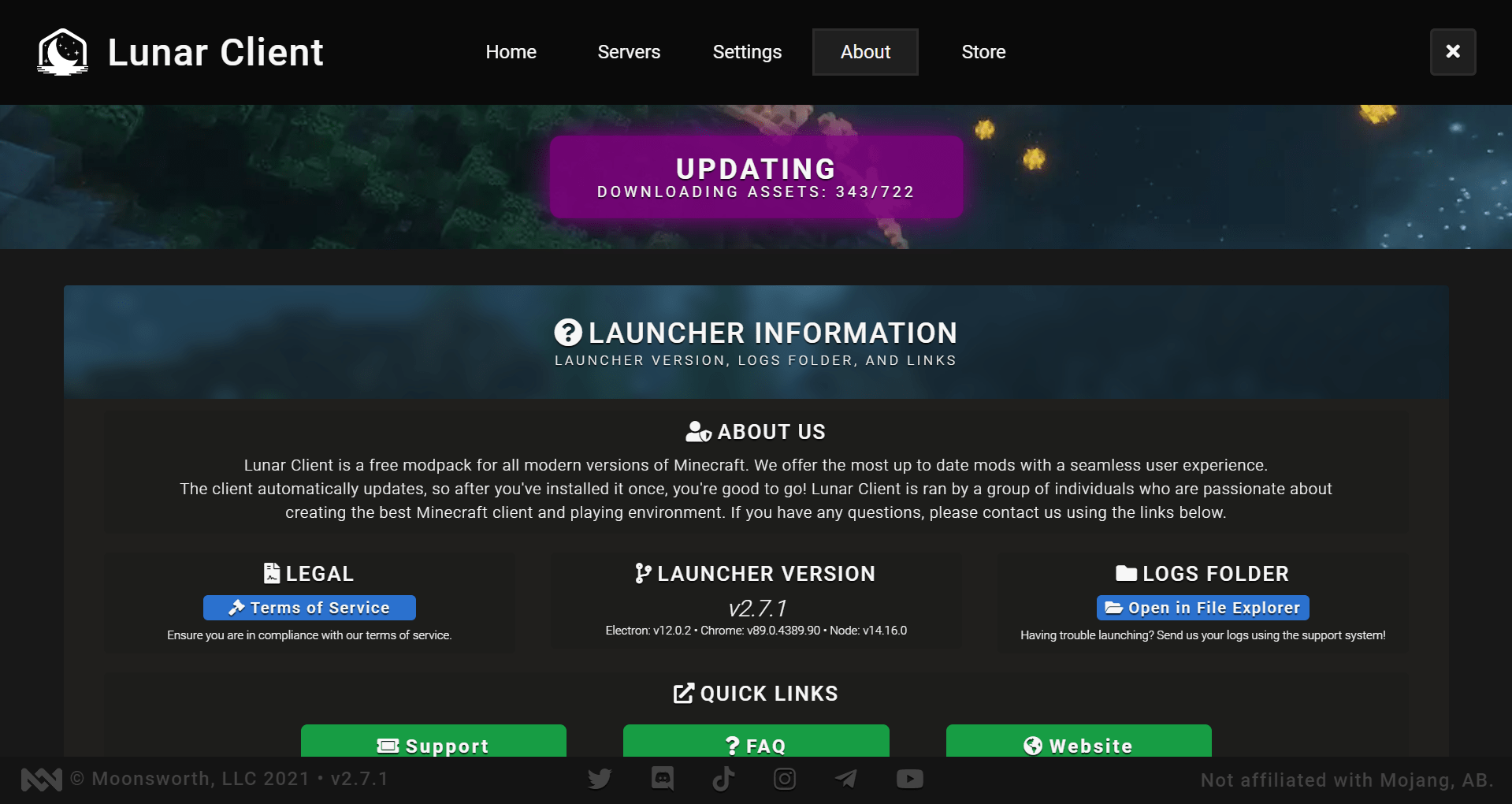Click the folder icon beside Logs Folder

(x=1126, y=573)
